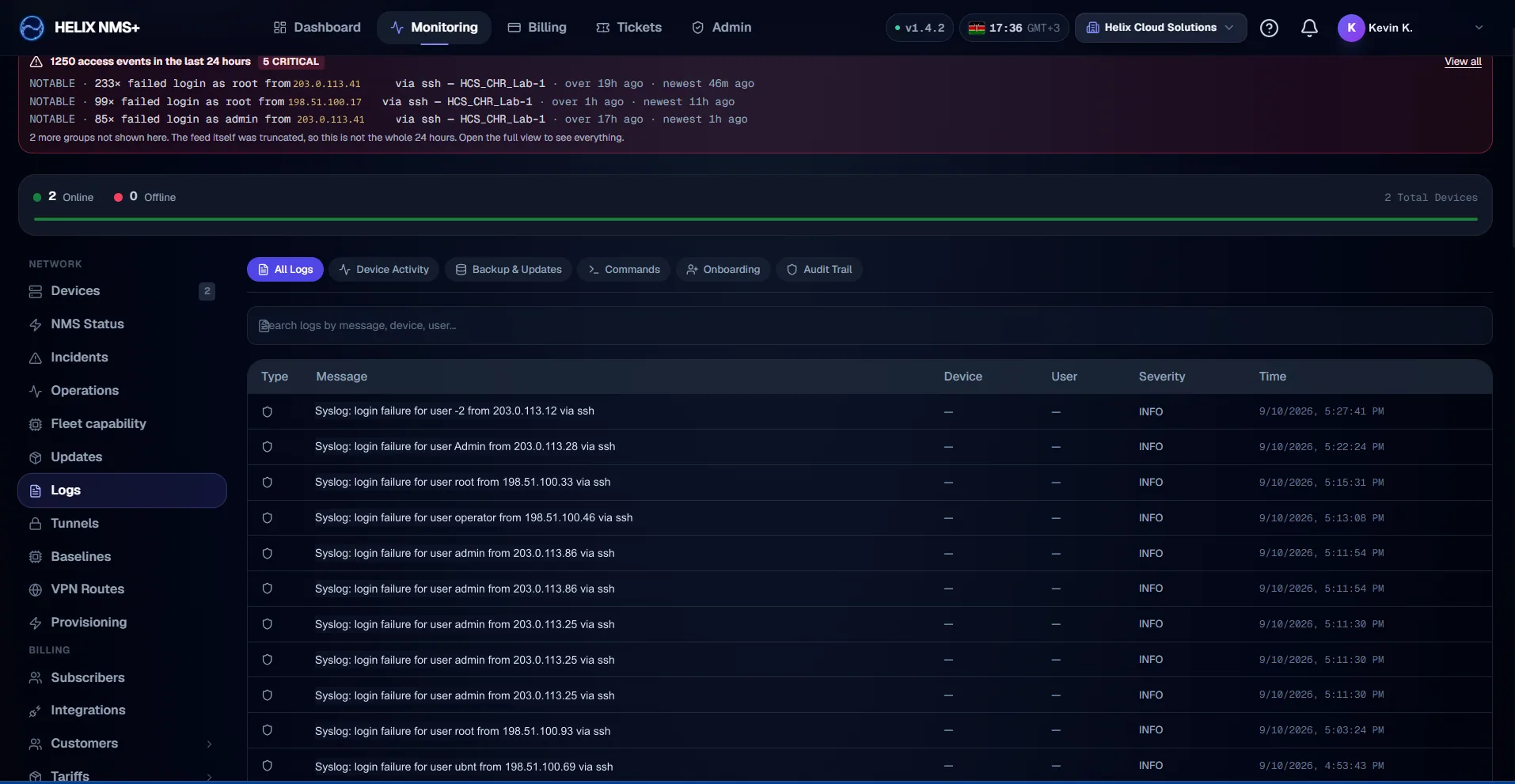Click the Helix NMS+ logo icon
The image size is (1515, 784).
(32, 28)
